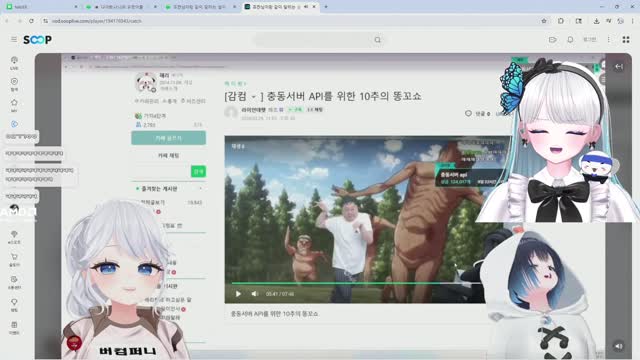640x360 pixels.
Task: View site information icon beside the URL
Action: pos(46,21)
